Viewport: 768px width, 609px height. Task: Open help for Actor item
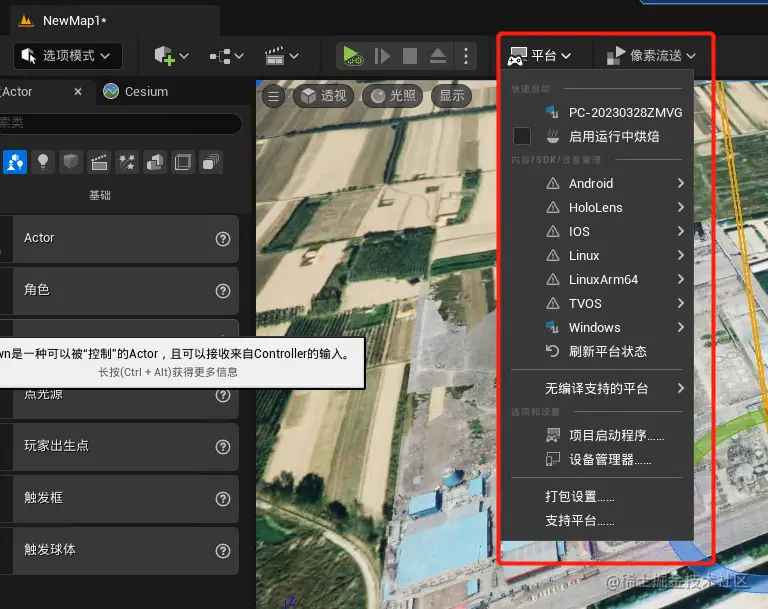(223, 239)
